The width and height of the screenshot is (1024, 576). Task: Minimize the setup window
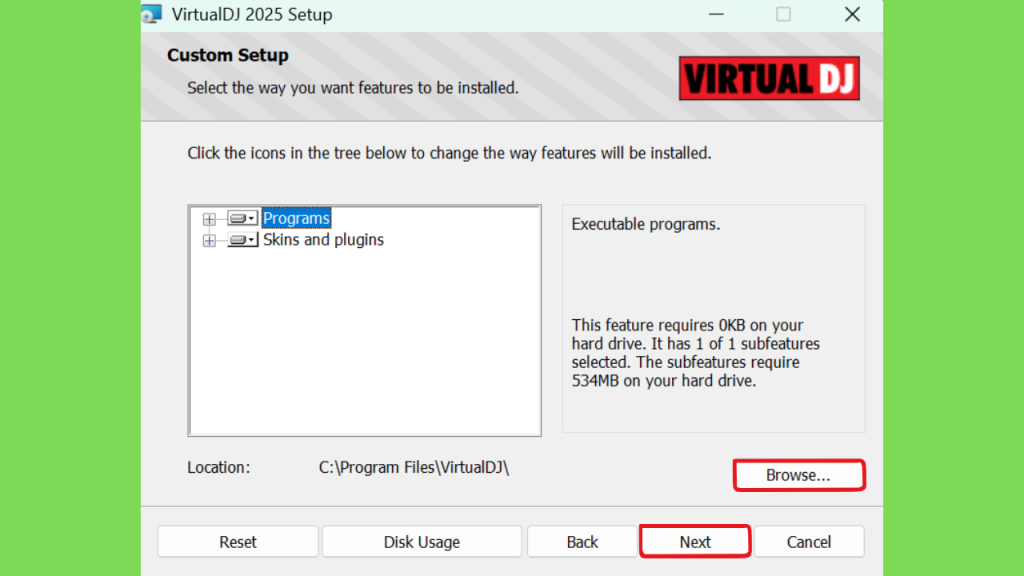[716, 14]
